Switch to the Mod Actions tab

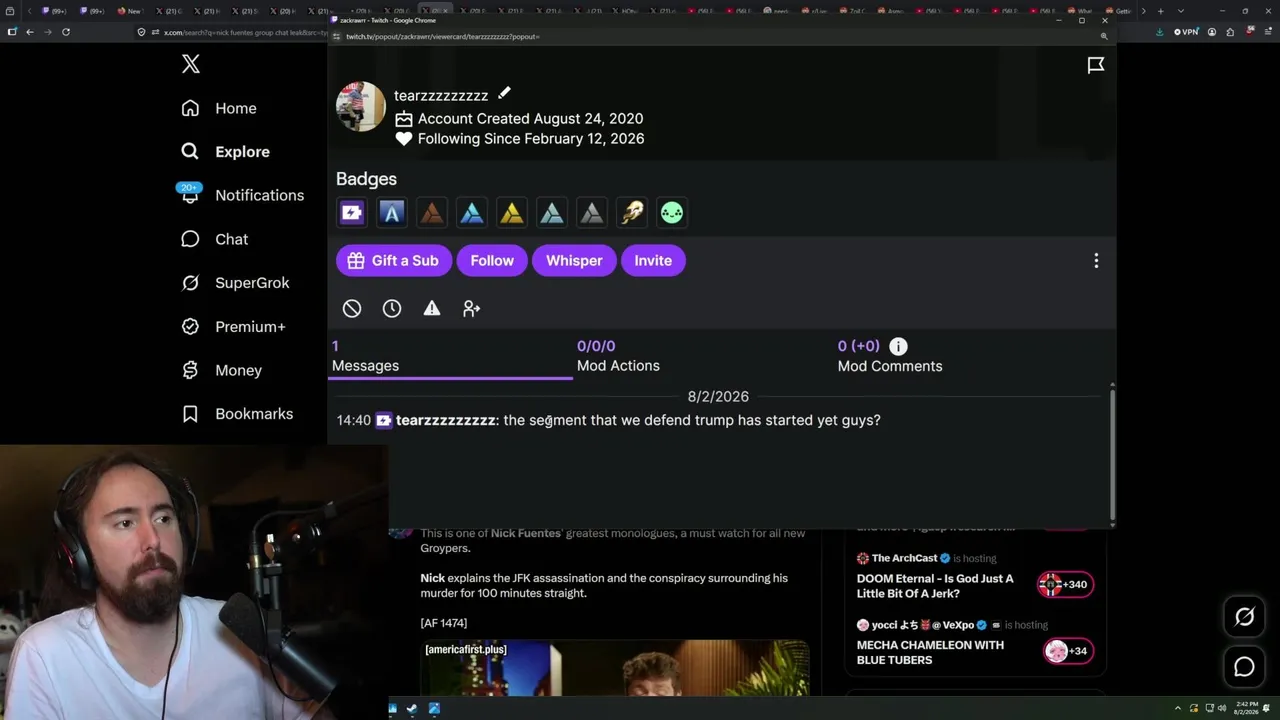pos(618,357)
